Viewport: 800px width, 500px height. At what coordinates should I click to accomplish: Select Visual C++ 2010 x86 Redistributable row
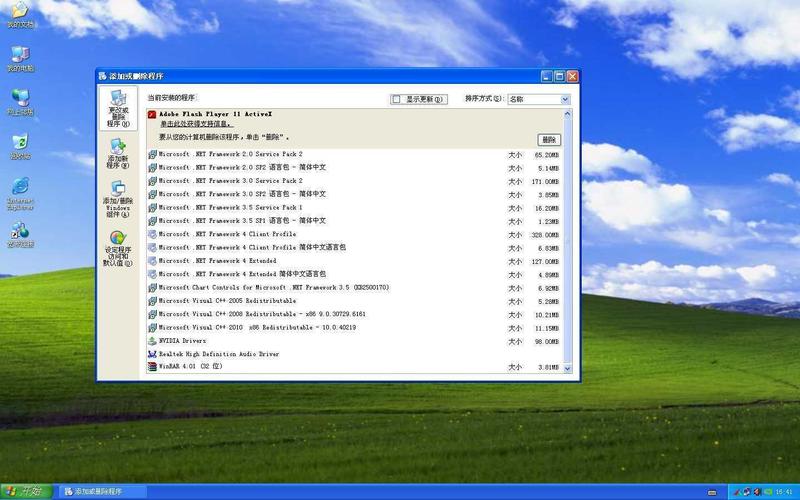coord(355,328)
